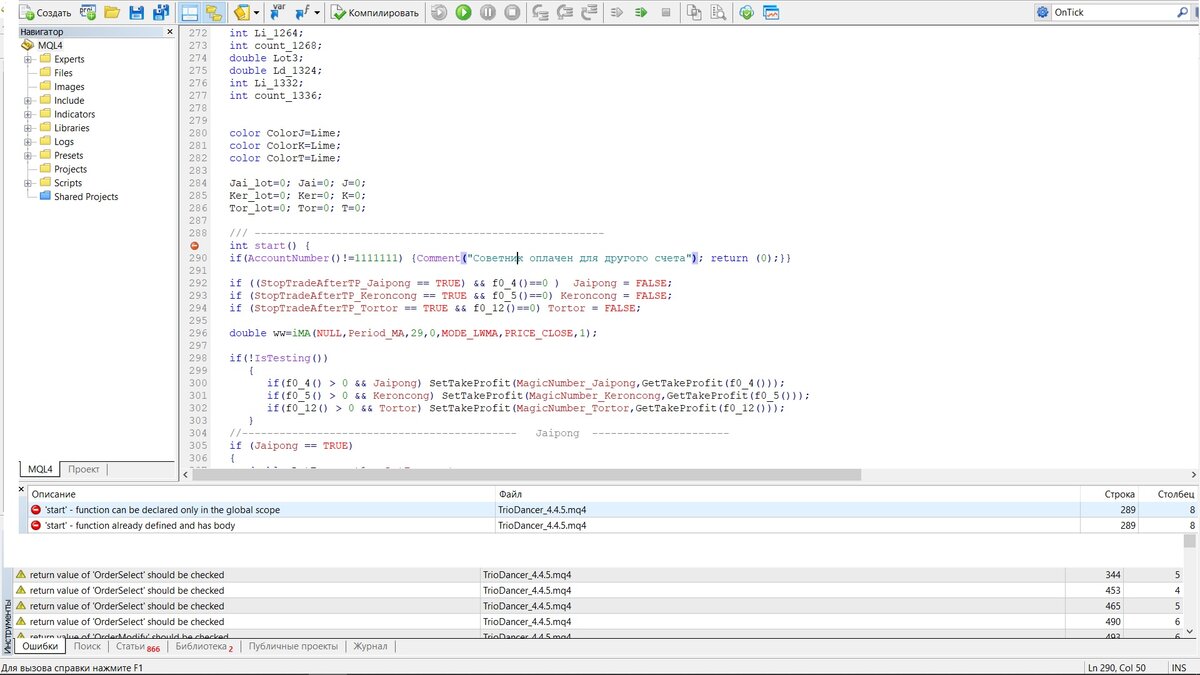Screen dimensions: 1200x675
Task: Expand the Experts folder in Navigator
Action: tap(28, 59)
